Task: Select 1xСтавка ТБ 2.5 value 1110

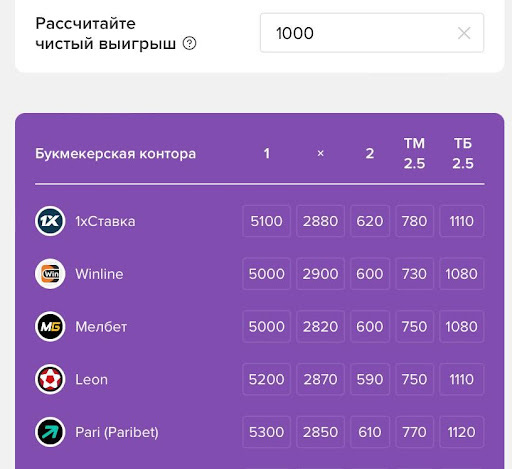Action: pos(462,221)
